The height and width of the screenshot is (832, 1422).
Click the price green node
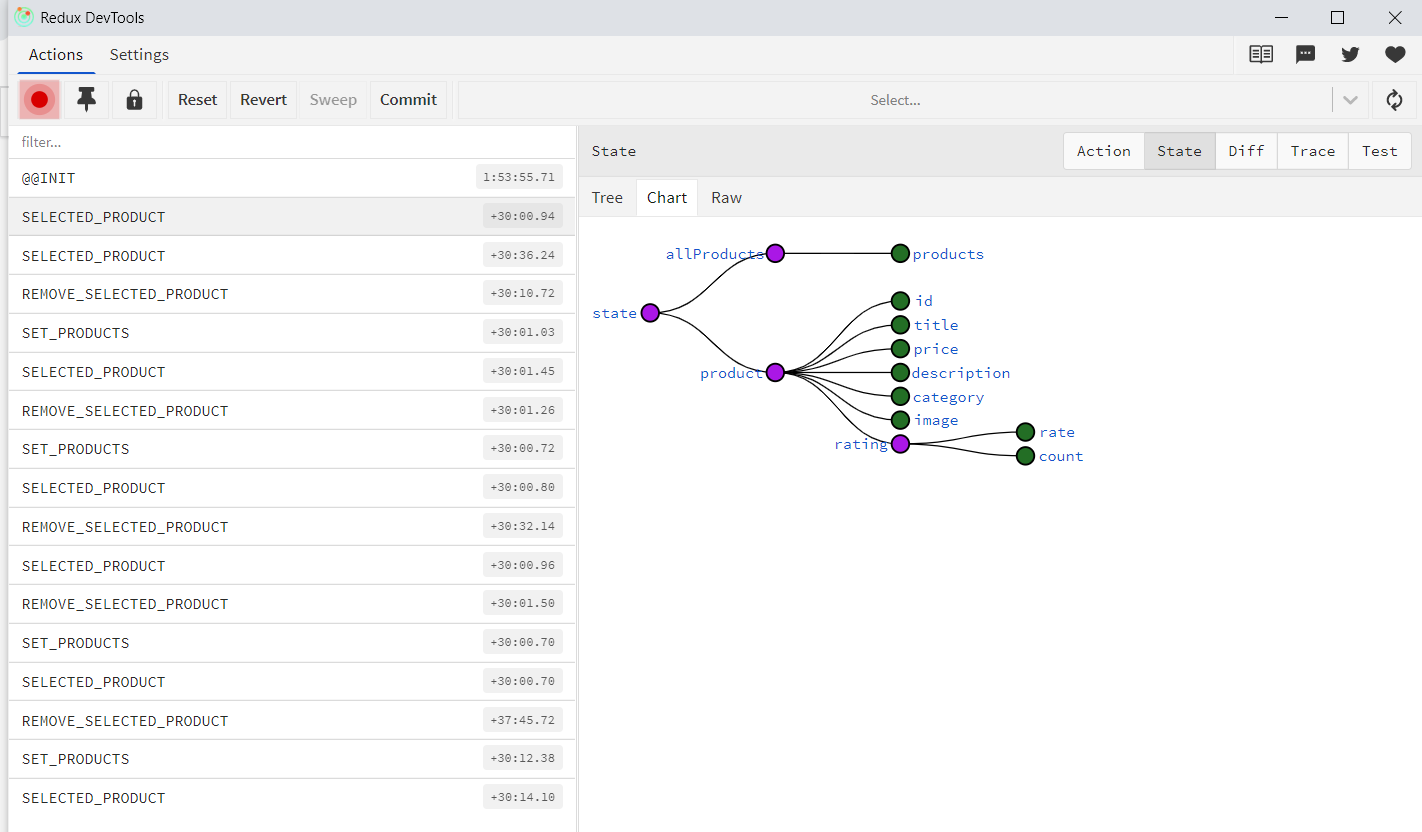click(x=900, y=349)
